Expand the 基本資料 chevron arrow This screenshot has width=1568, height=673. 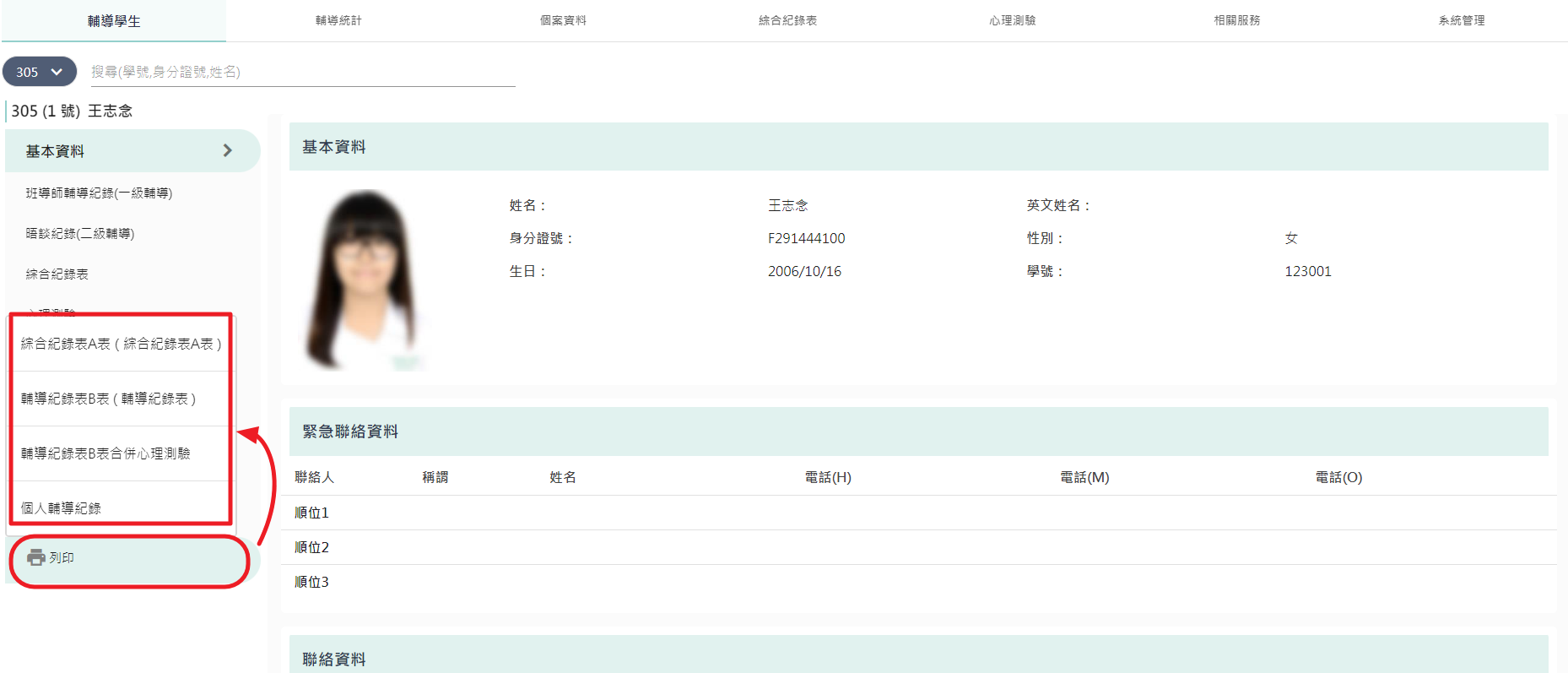click(227, 150)
